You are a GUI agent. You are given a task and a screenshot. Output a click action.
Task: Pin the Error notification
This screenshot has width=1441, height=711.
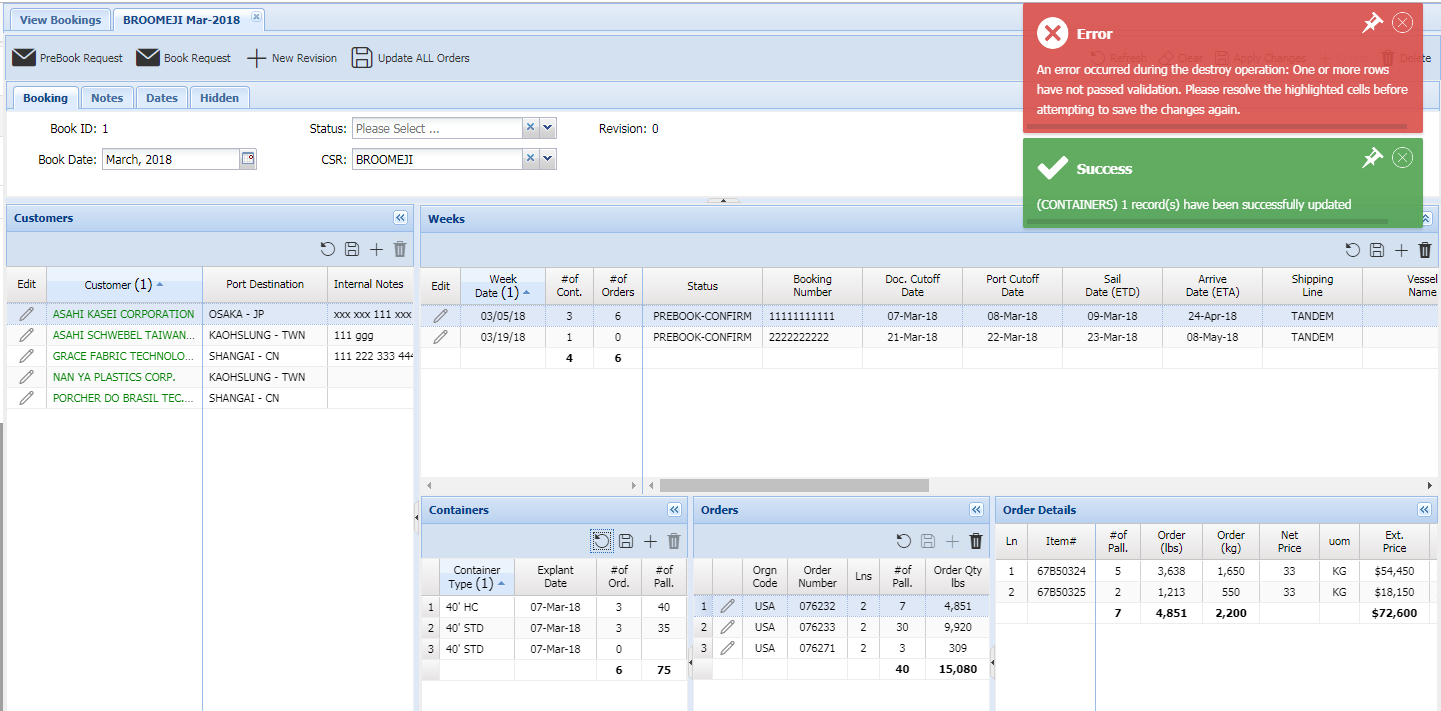point(1372,24)
